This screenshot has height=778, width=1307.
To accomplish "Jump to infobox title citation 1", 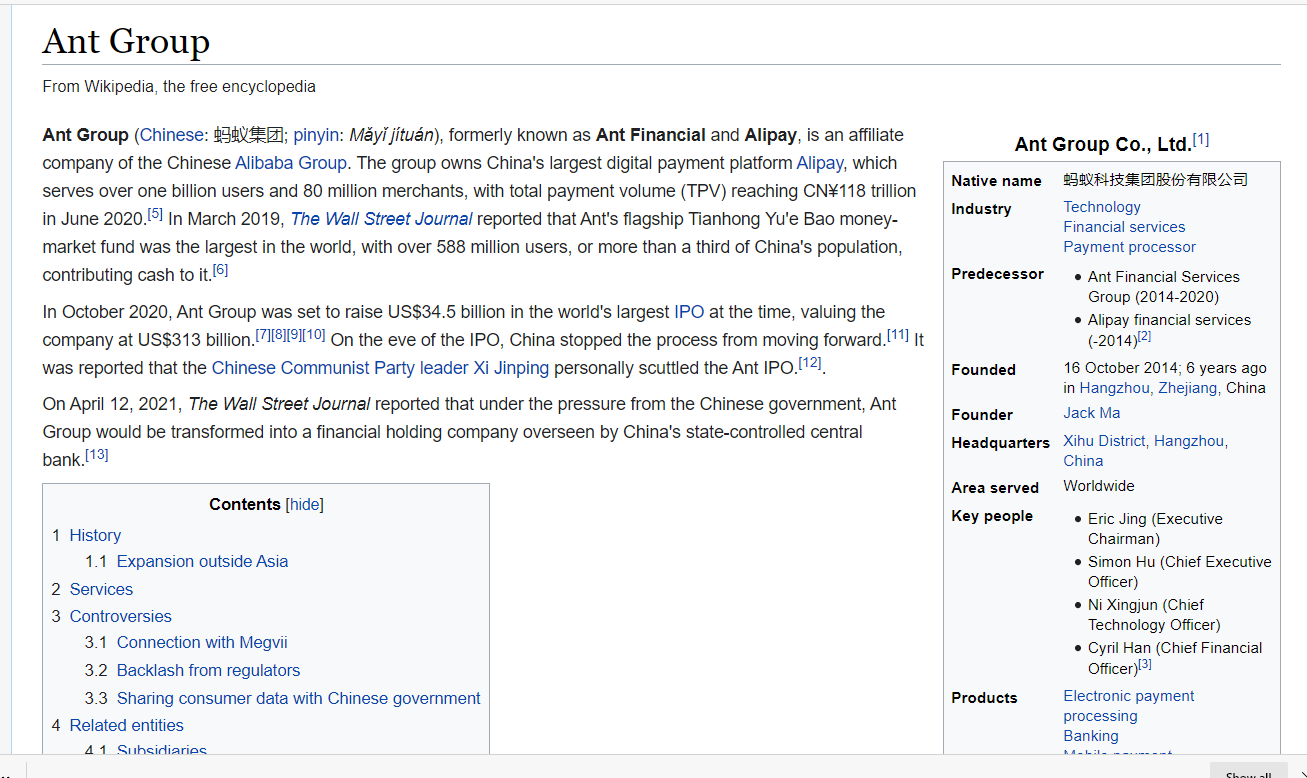I will click(1201, 139).
